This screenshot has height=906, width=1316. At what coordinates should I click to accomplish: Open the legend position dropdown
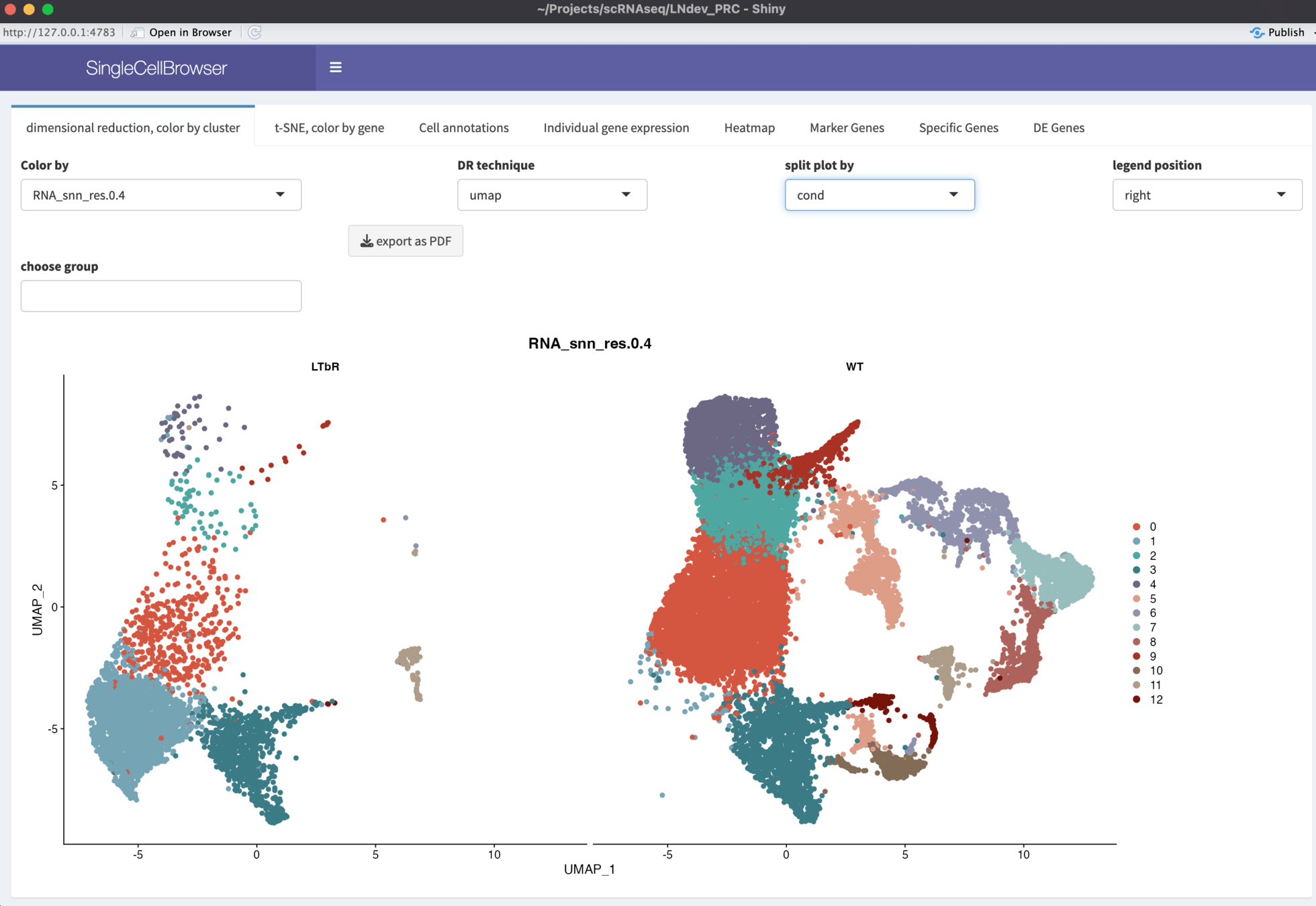1207,195
